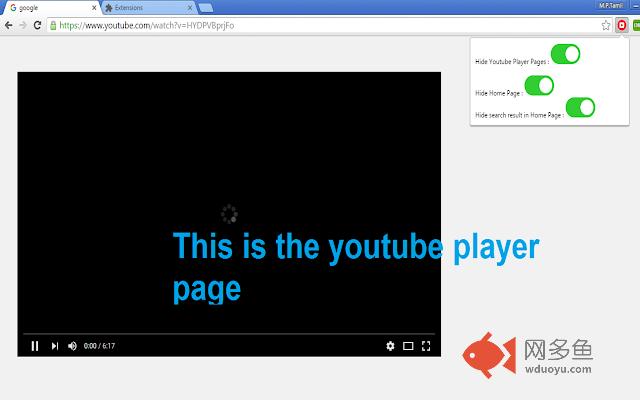This screenshot has height=400, width=640.
Task: Open the player settings gear
Action: pos(390,346)
